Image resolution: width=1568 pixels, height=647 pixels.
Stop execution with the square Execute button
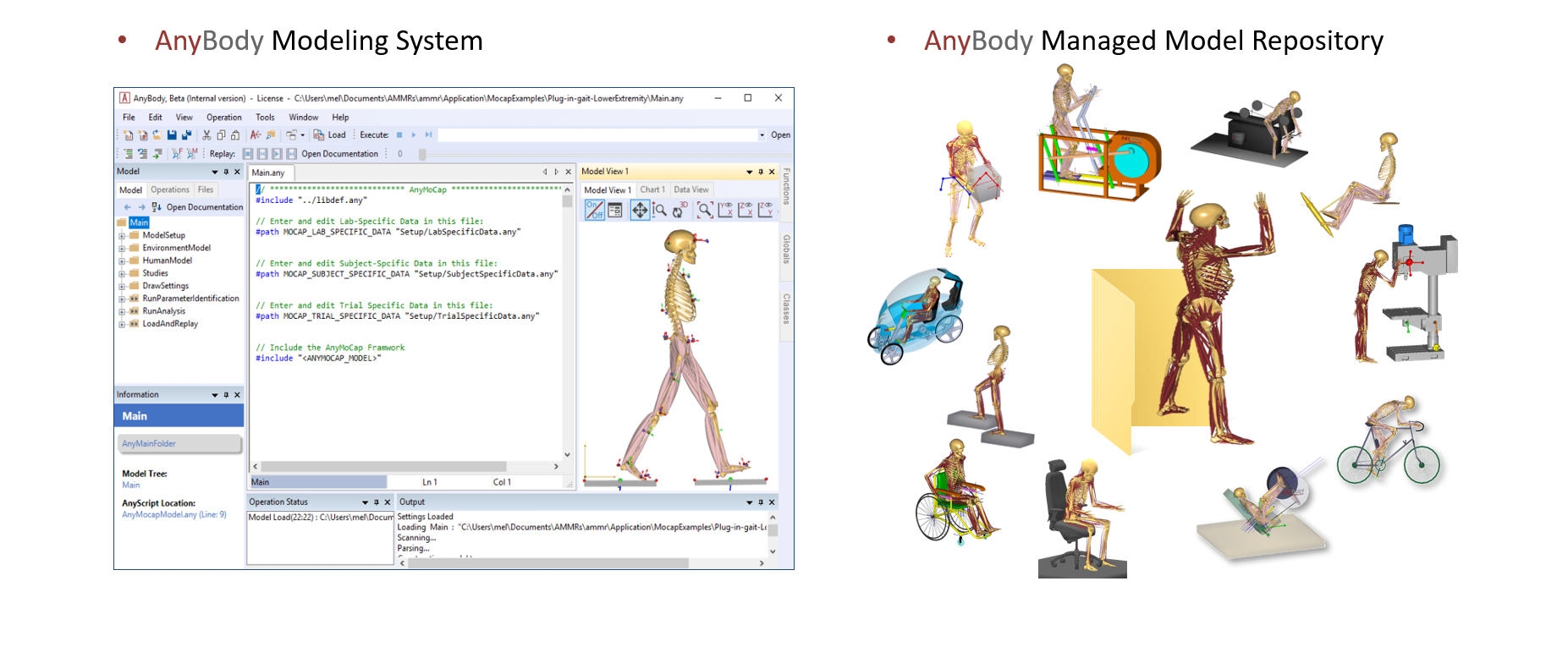click(x=399, y=134)
